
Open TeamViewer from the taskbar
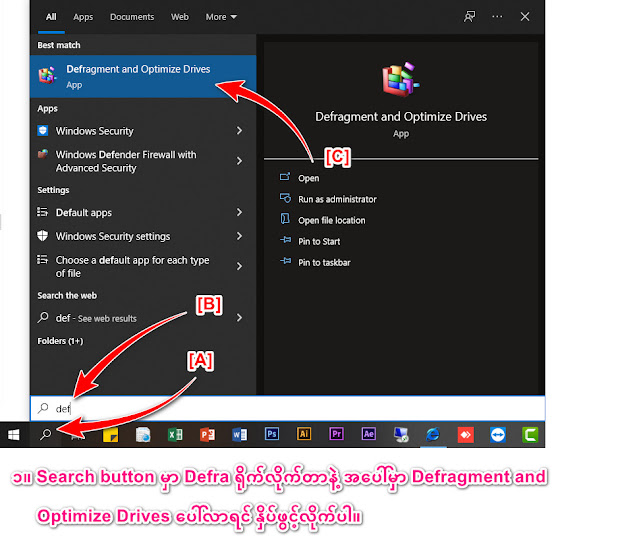tap(498, 435)
